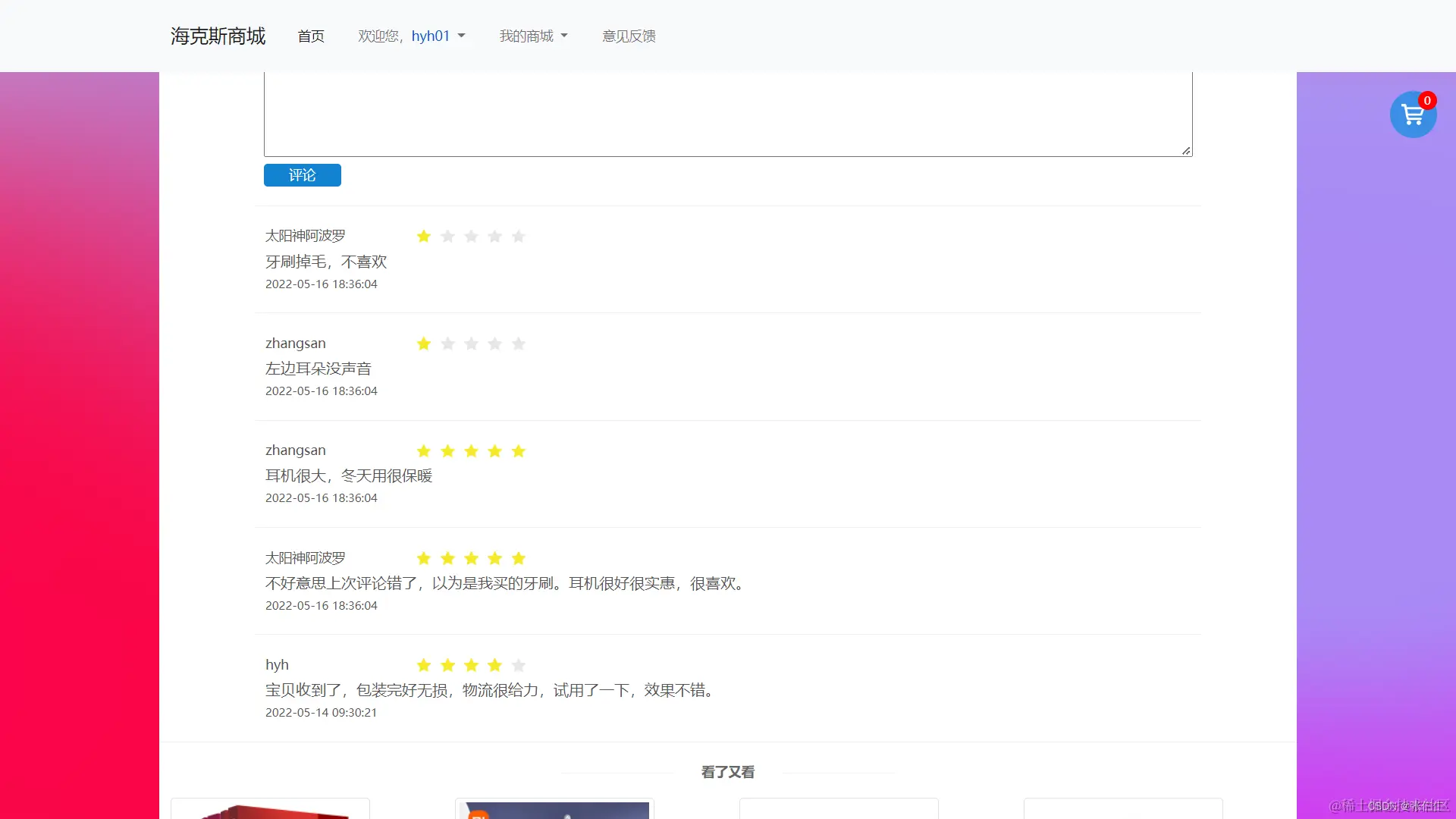Screen dimensions: 1456x819
Task: Select the third star in the rating row
Action: tap(471, 236)
